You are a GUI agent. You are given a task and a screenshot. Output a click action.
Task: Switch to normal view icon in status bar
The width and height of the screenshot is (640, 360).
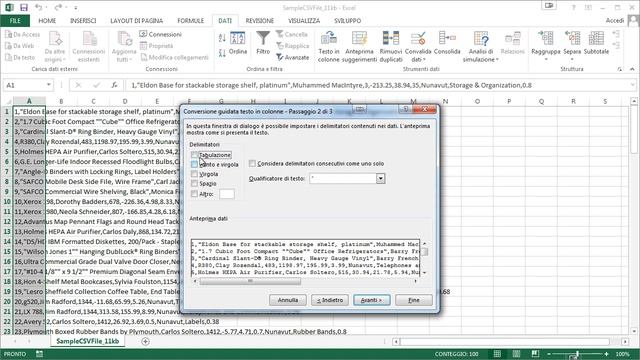(497, 354)
